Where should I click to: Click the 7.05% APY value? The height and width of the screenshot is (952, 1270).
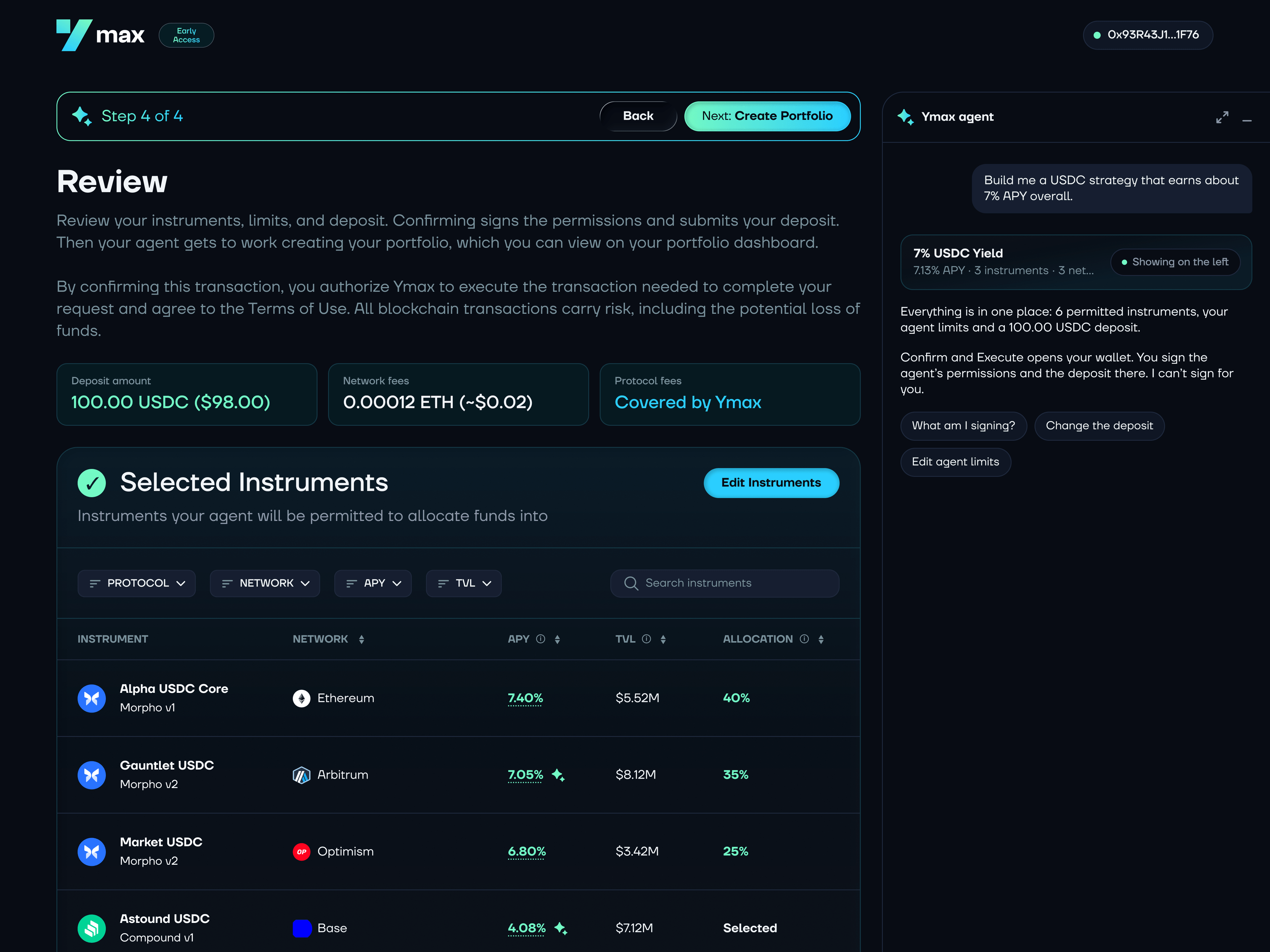[525, 775]
